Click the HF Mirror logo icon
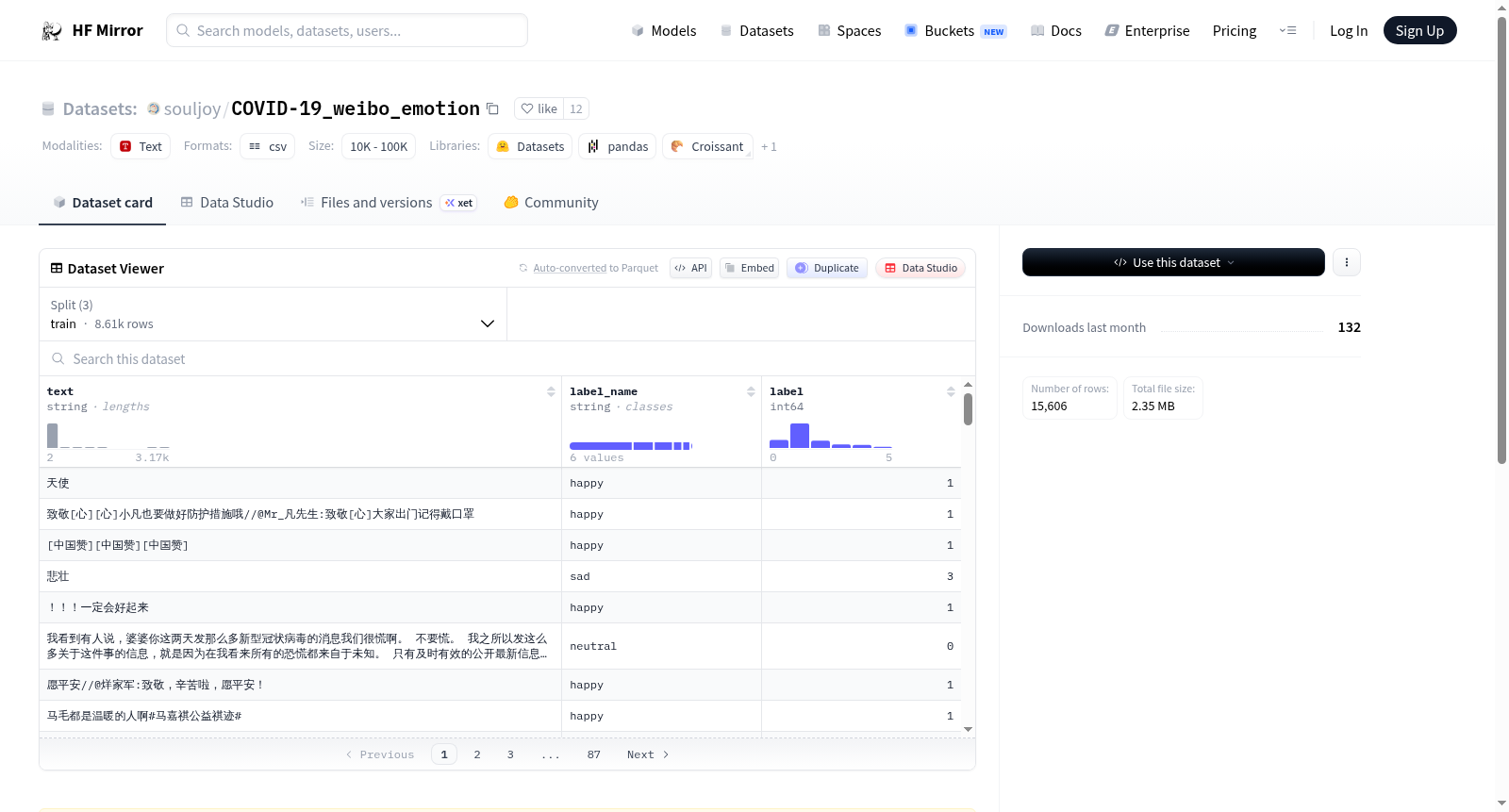Screen dimensions: 1509x812 pyautogui.click(x=52, y=30)
